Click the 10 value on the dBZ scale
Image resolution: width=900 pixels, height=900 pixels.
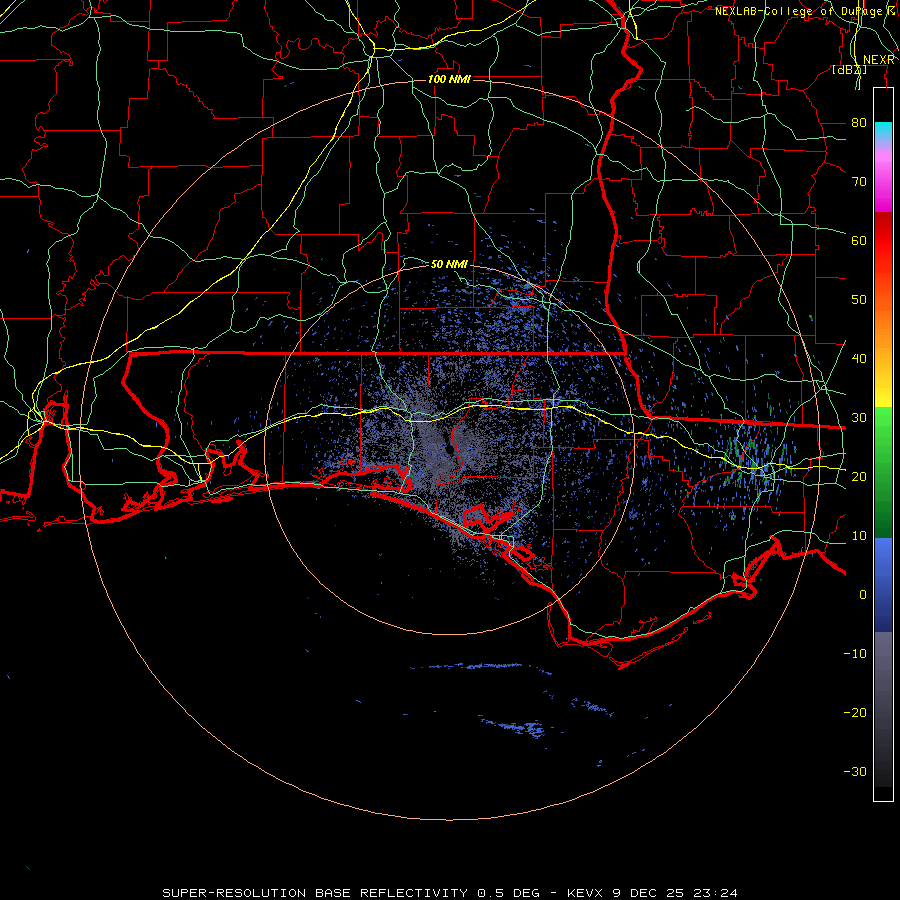859,536
